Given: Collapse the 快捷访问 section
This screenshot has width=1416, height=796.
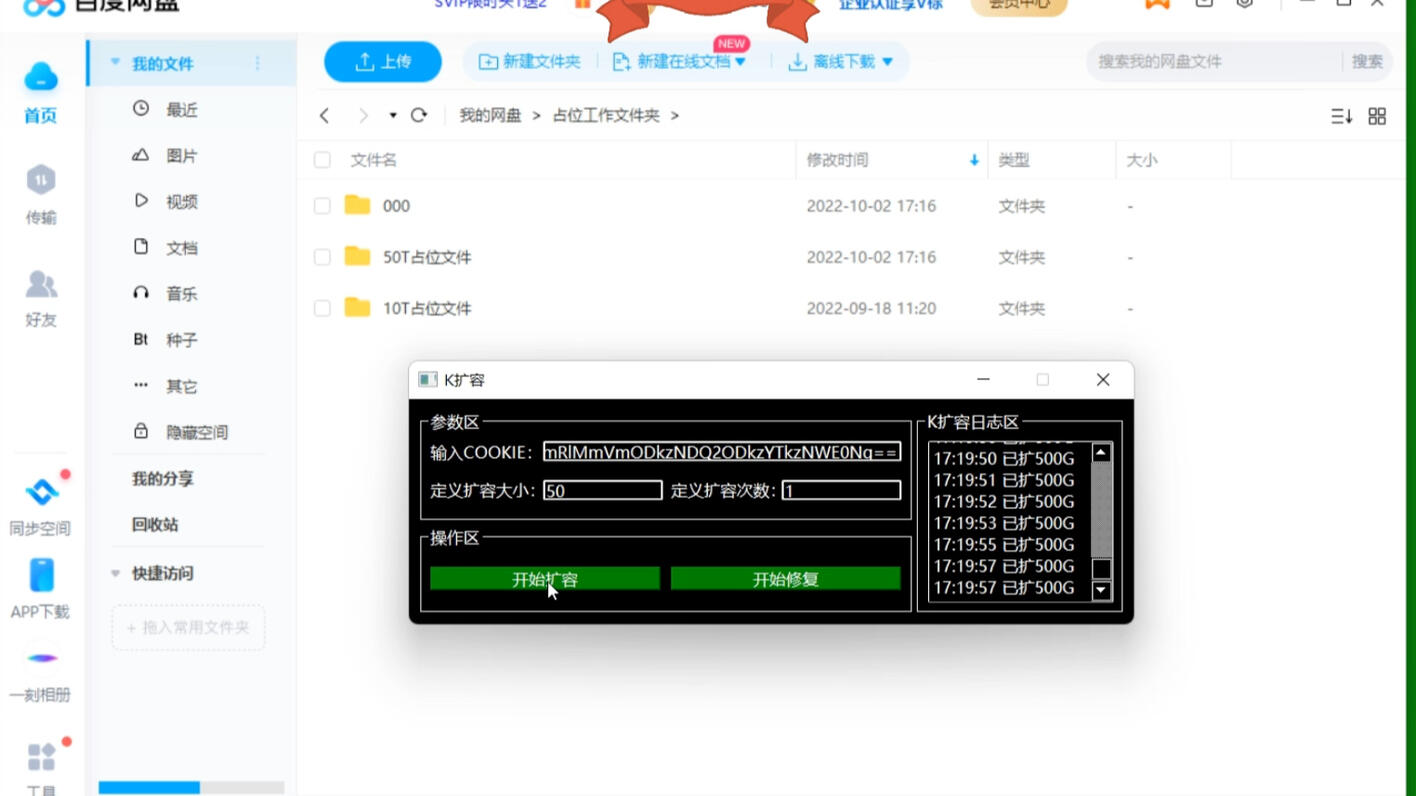Looking at the screenshot, I should pyautogui.click(x=115, y=573).
